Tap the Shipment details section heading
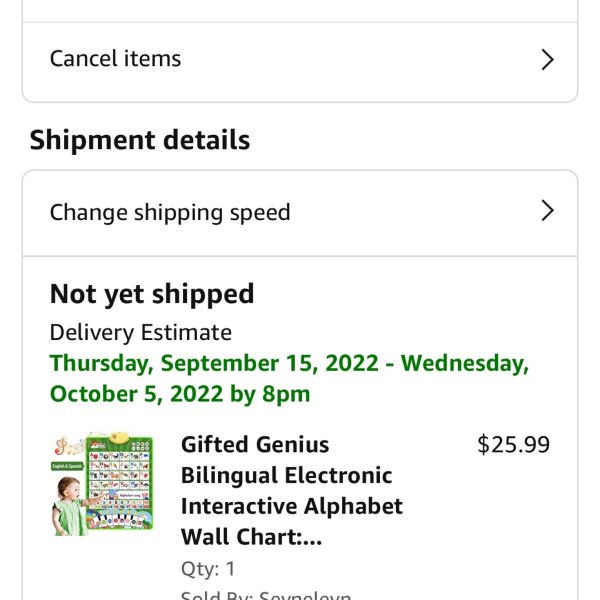600x600 pixels. (x=140, y=140)
